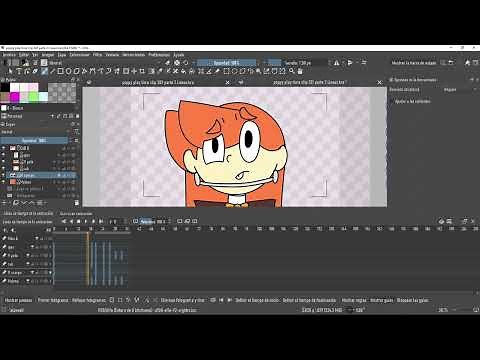Select the Rectangular Selection tool
Image resolution: width=480 pixels, height=360 pixels.
pos(227,71)
